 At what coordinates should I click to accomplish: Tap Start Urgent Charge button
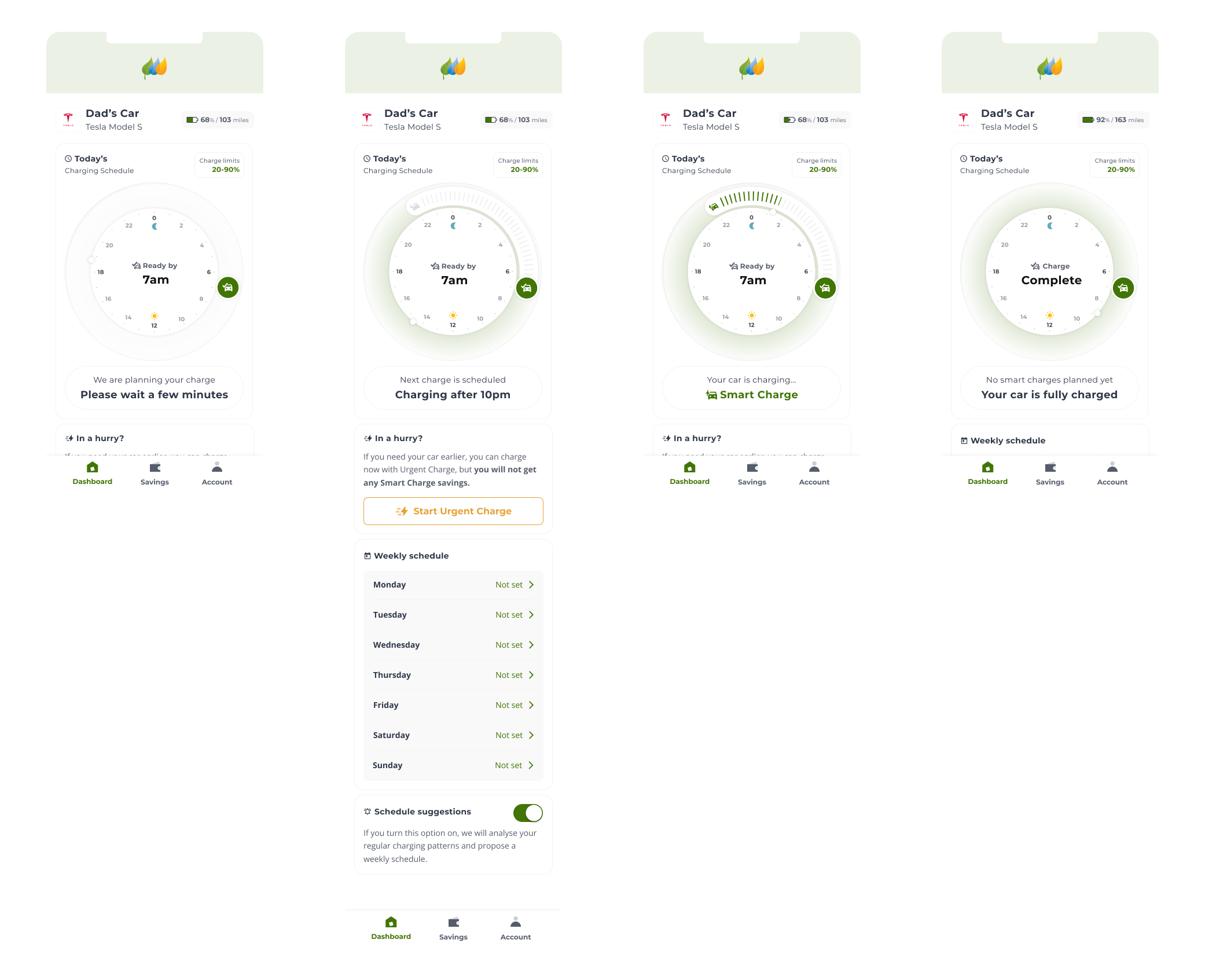coord(453,511)
